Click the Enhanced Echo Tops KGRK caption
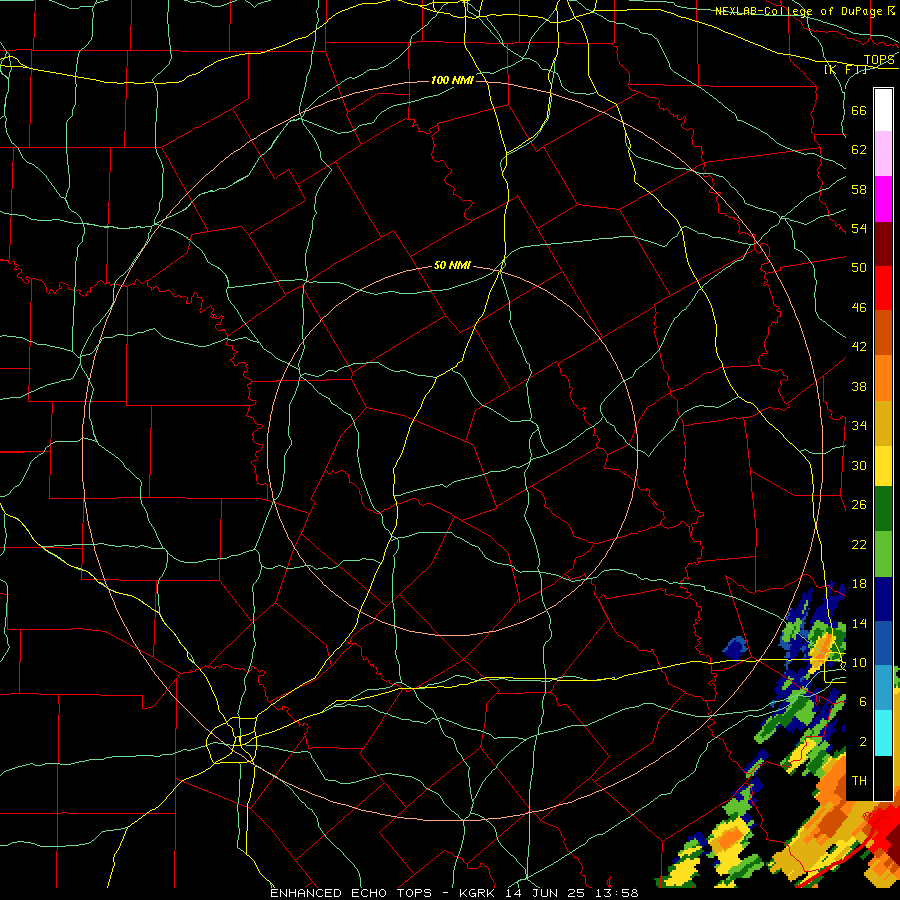Image resolution: width=900 pixels, height=900 pixels. coord(454,893)
